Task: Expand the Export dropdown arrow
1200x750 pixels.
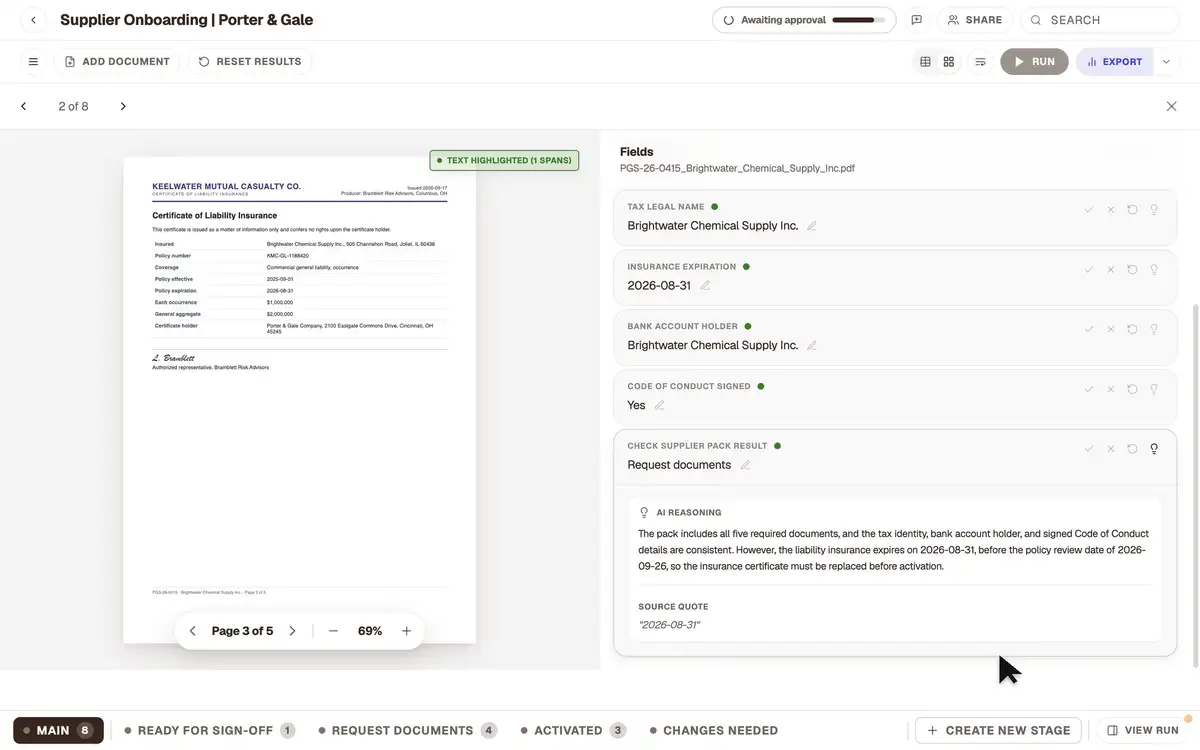Action: tap(1166, 62)
